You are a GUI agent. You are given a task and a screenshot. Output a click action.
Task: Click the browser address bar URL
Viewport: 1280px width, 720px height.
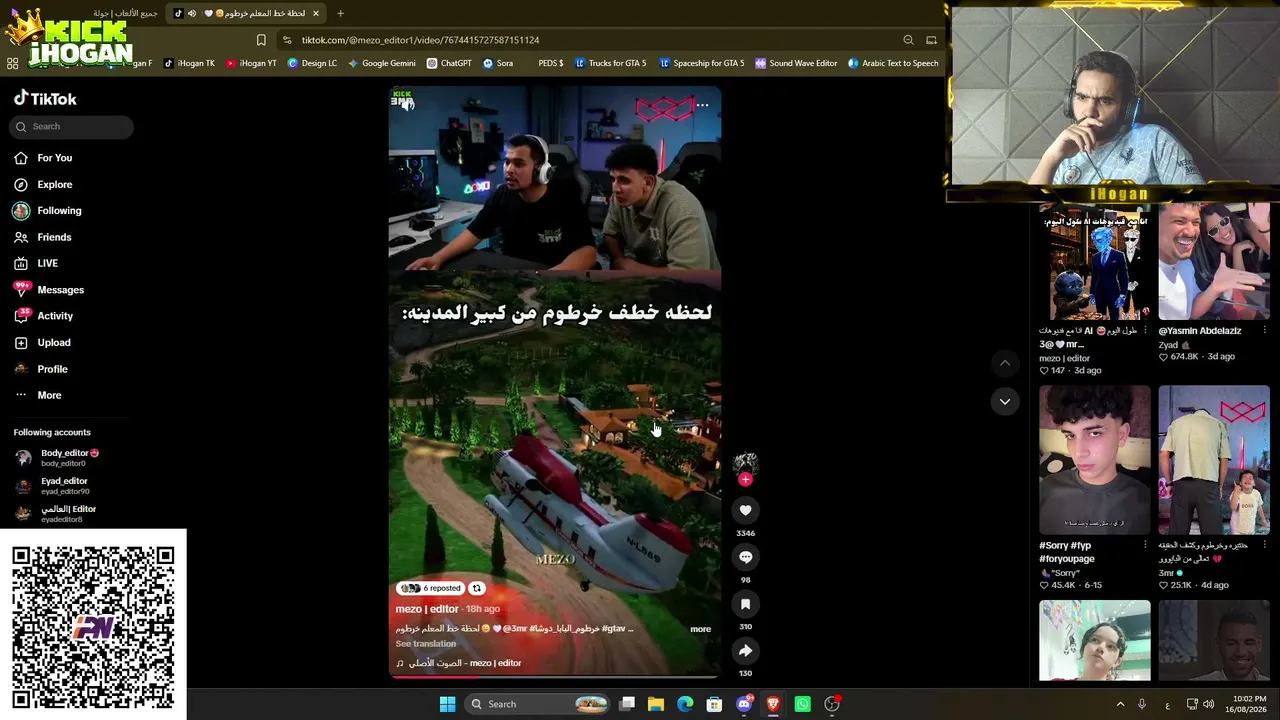[421, 40]
